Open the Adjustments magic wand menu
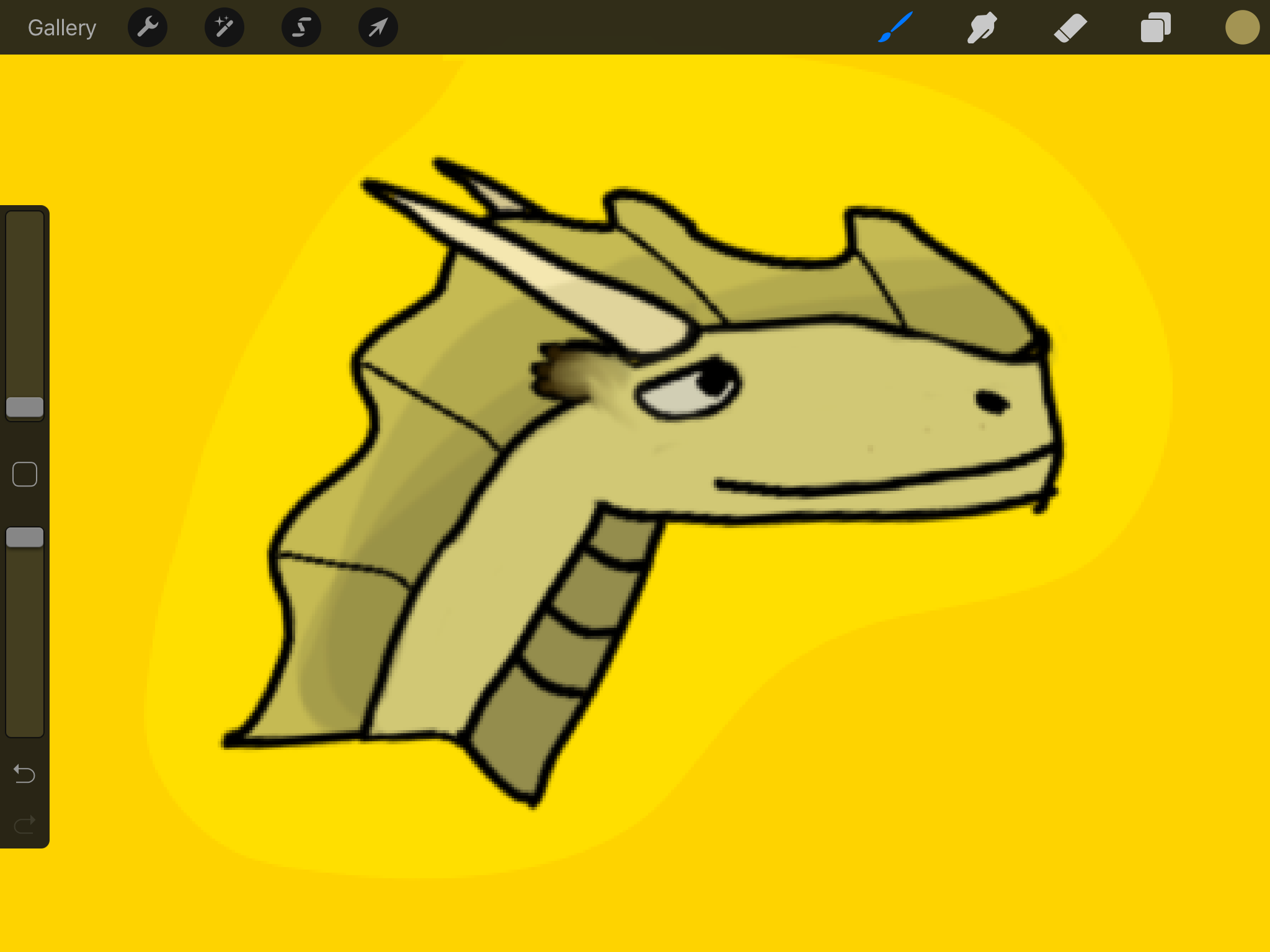Image resolution: width=1270 pixels, height=952 pixels. coord(224,27)
